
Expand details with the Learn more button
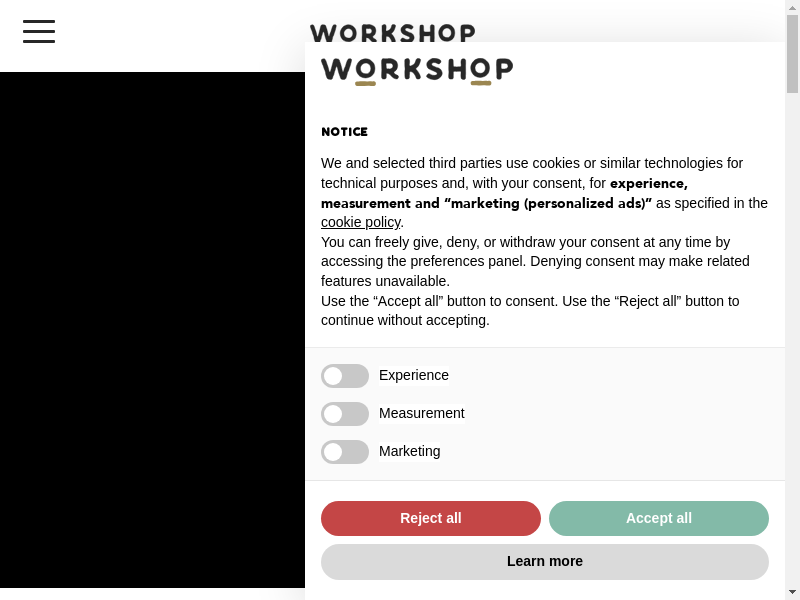tap(545, 562)
